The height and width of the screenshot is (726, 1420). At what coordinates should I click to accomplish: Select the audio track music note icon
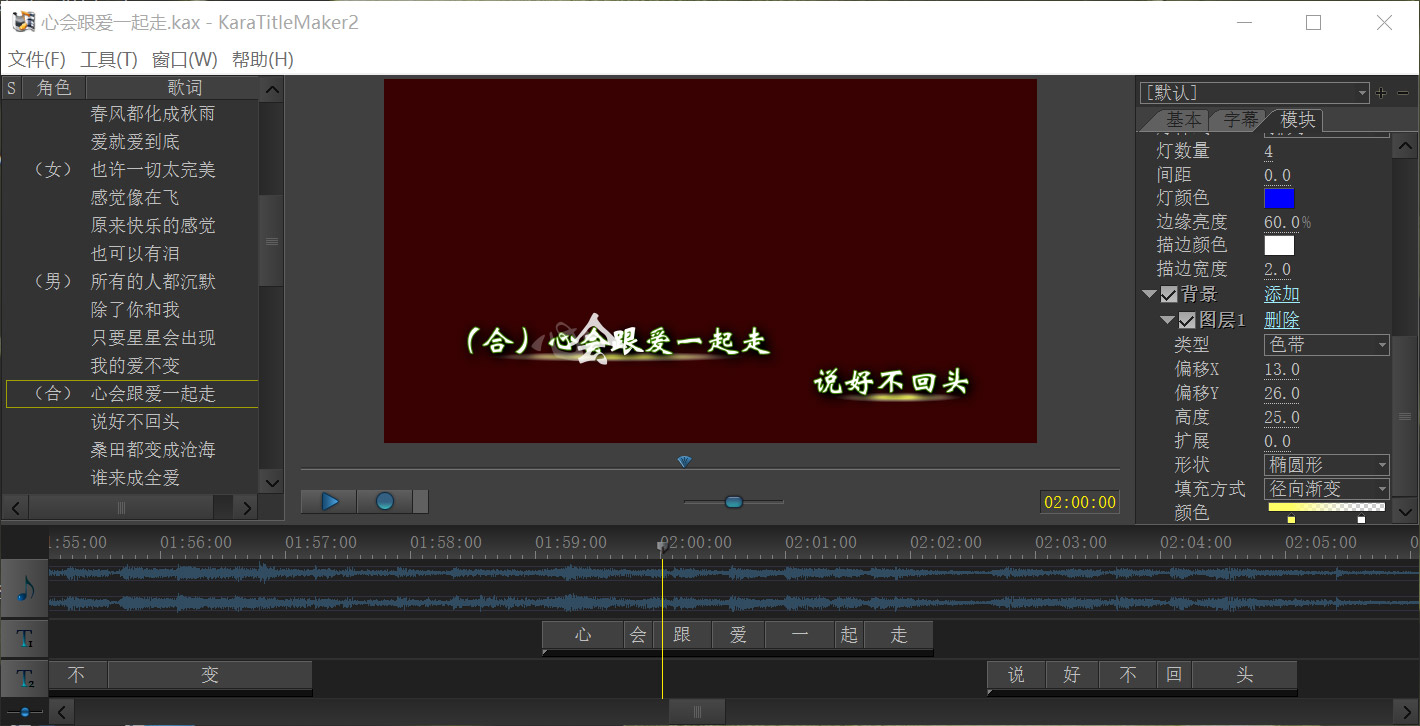click(25, 589)
